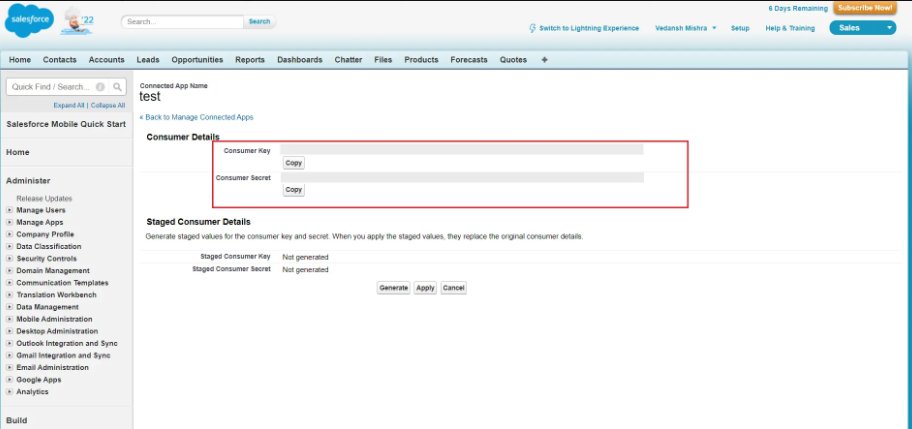This screenshot has height=429, width=912.
Task: Click the '22 release mascot icon
Action: [x=77, y=21]
